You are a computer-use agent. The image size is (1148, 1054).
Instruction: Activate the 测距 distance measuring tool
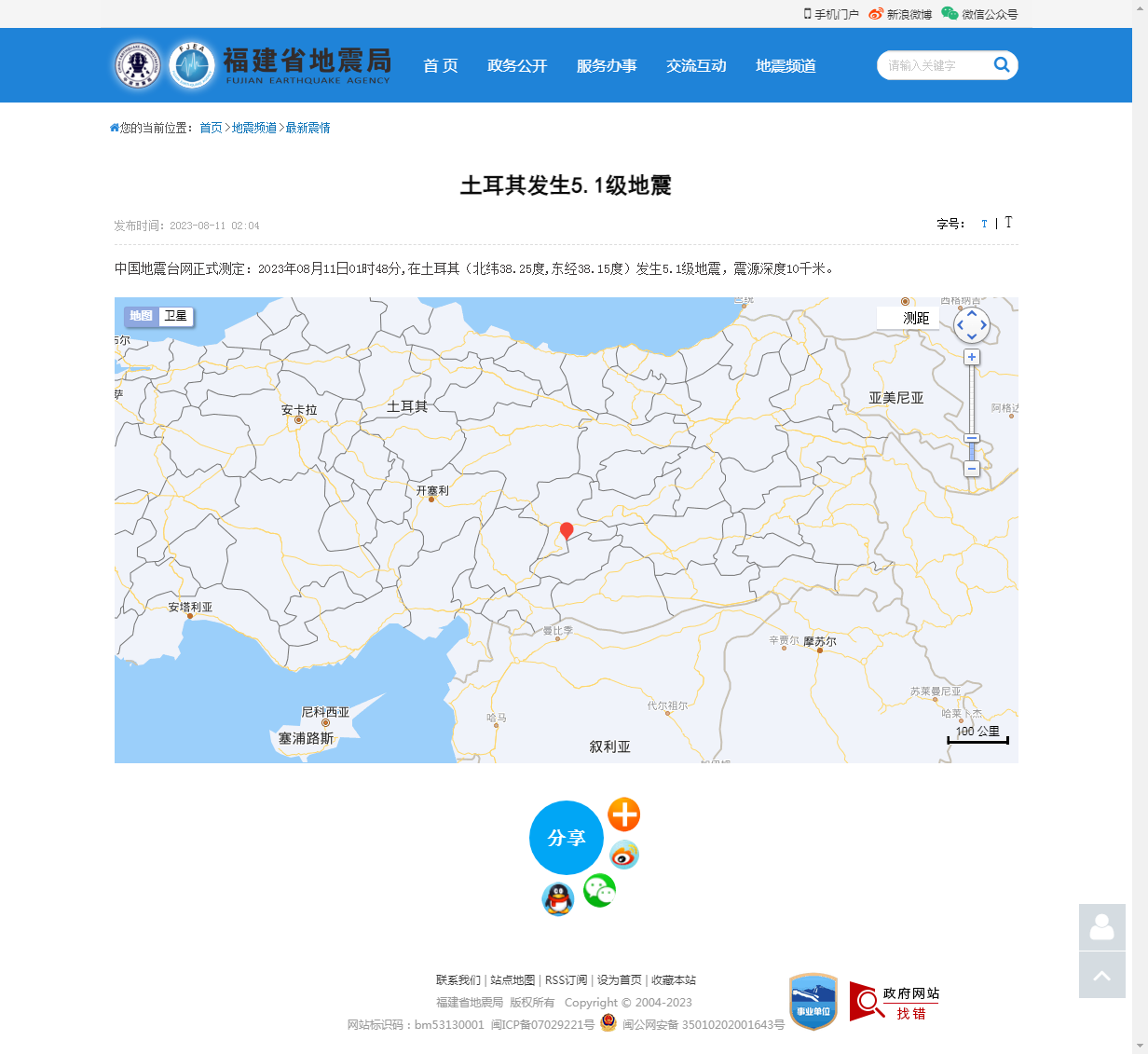click(908, 317)
